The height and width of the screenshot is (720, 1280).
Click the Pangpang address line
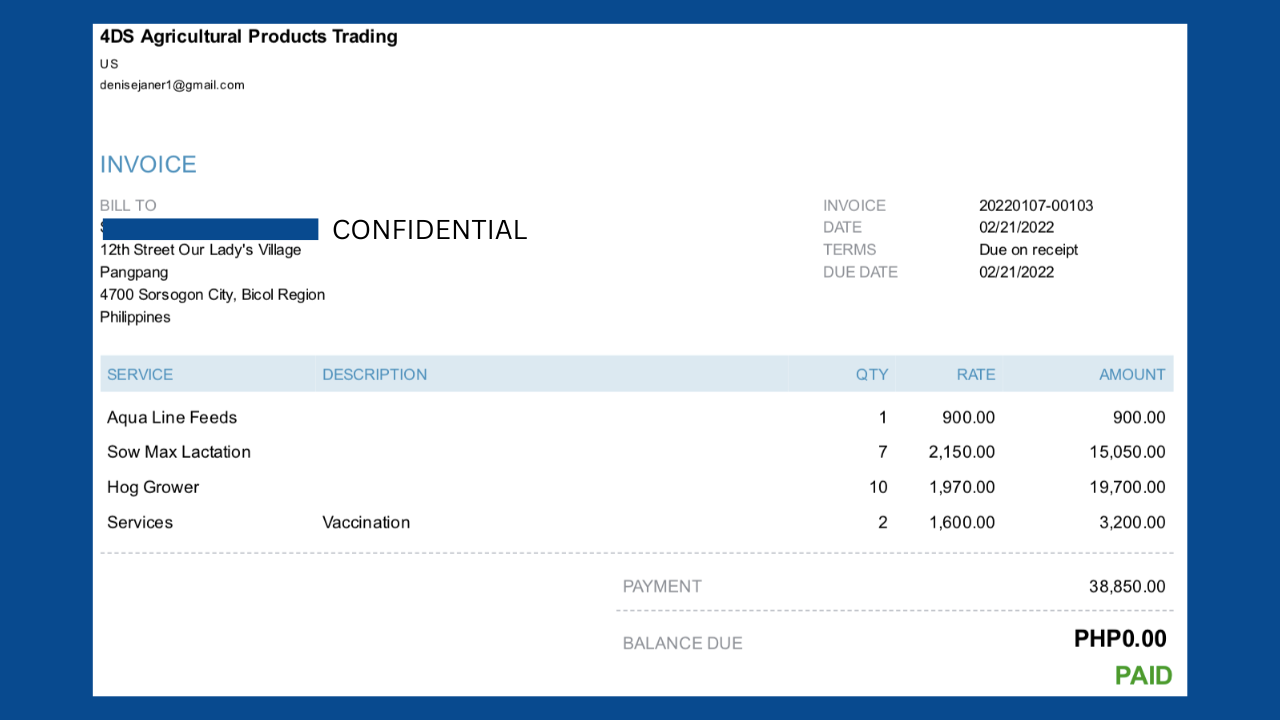pyautogui.click(x=134, y=272)
